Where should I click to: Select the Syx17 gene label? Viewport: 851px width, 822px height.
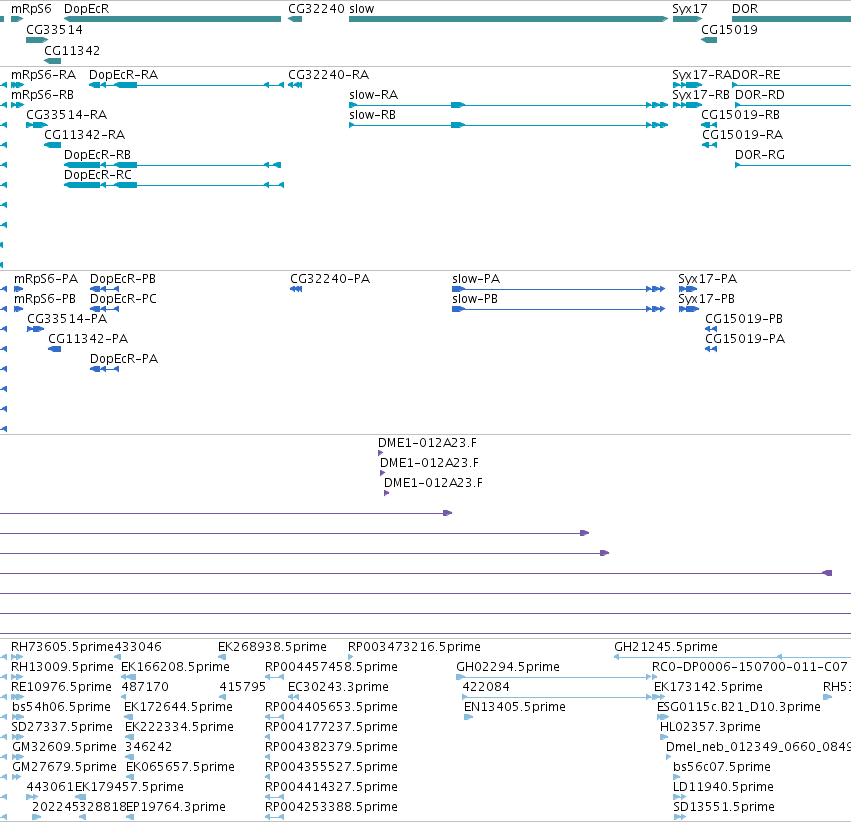[690, 9]
